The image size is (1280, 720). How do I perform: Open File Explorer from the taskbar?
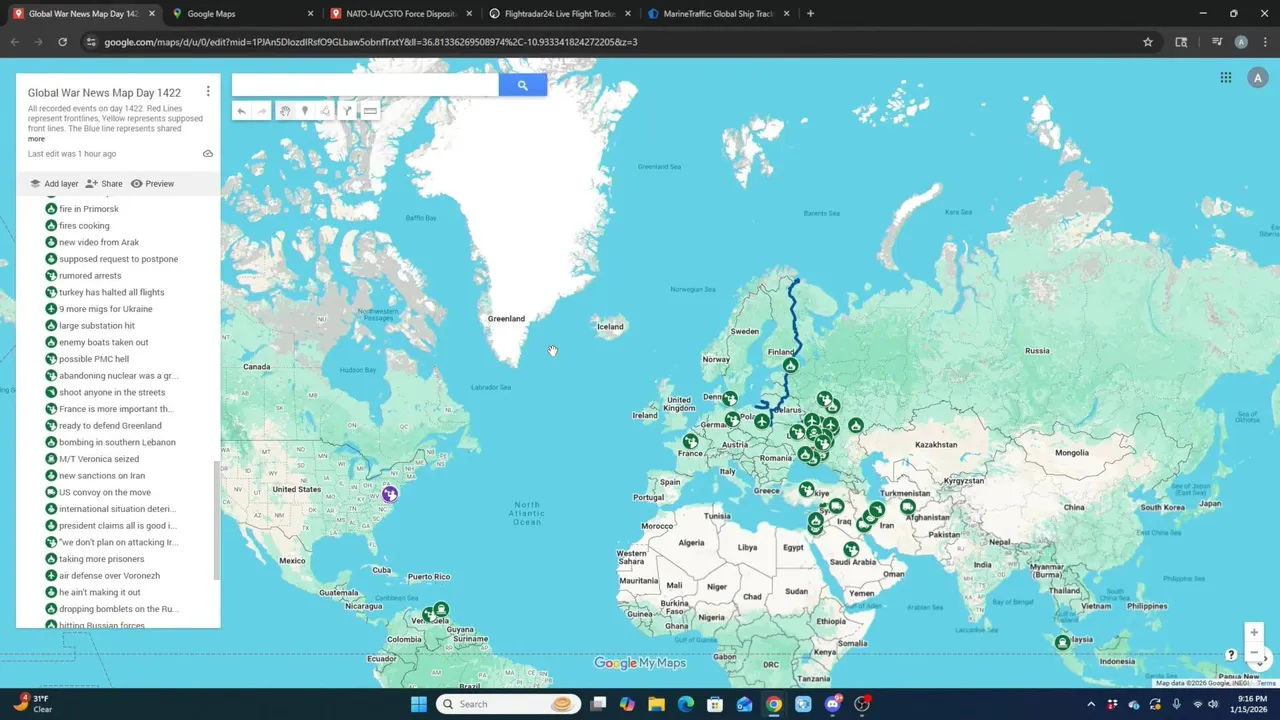click(656, 704)
